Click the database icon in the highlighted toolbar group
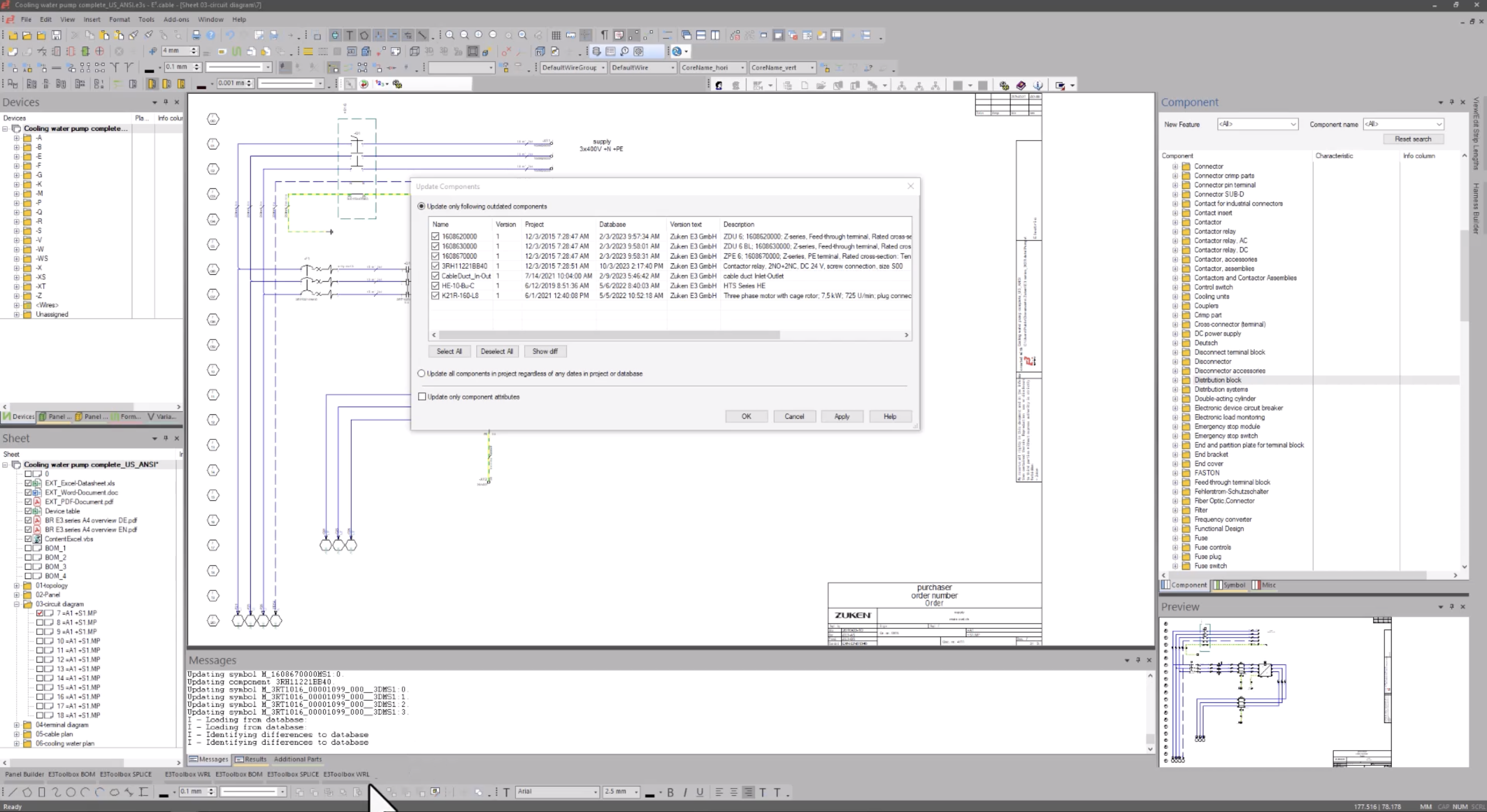The width and height of the screenshot is (1487, 812). click(596, 51)
